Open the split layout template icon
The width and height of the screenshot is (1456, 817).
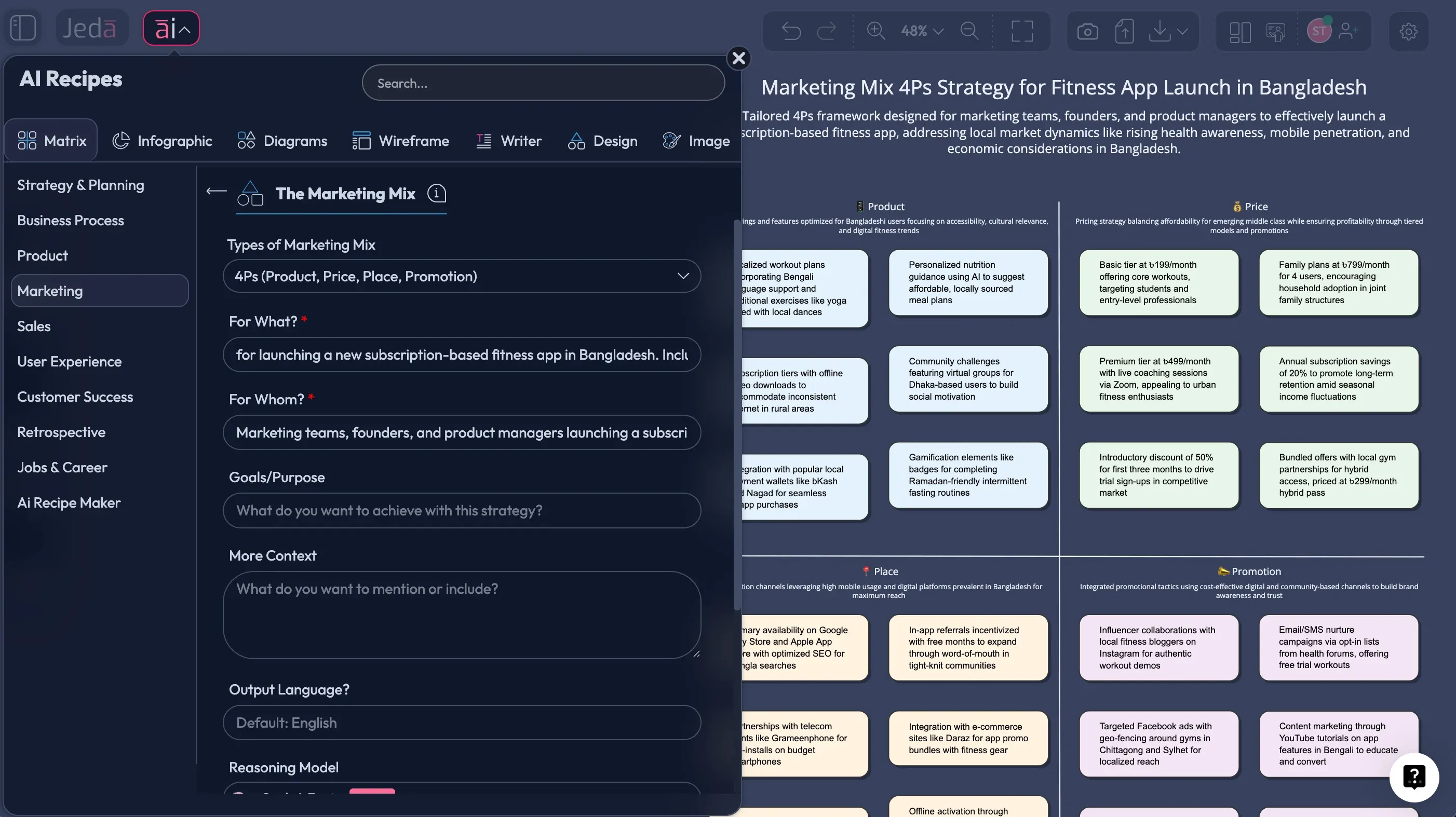1239,32
